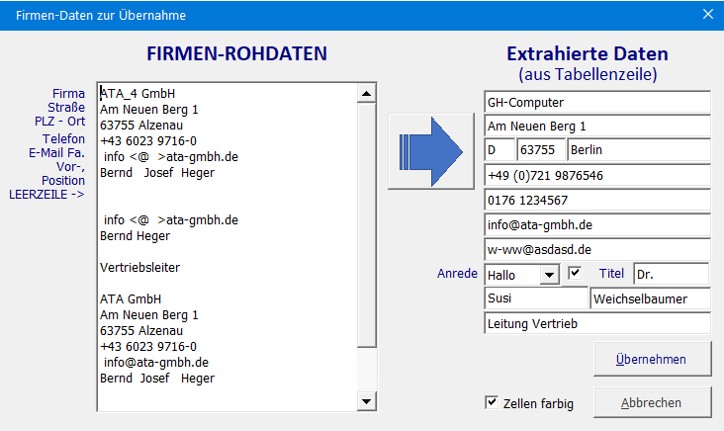Click the Titel field containing Dr.
Viewport: 724px width, 431px height.
pyautogui.click(x=671, y=274)
